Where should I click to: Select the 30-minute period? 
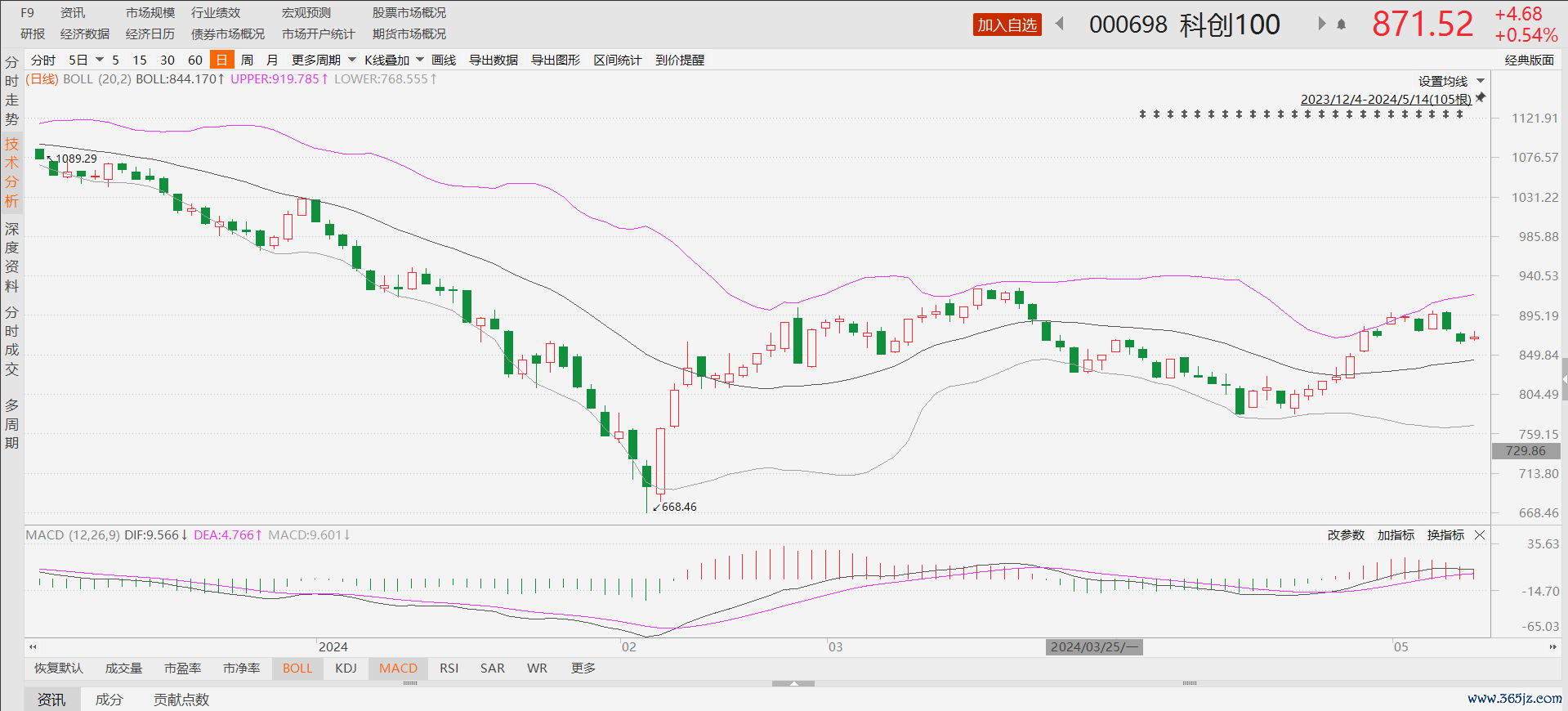(168, 60)
